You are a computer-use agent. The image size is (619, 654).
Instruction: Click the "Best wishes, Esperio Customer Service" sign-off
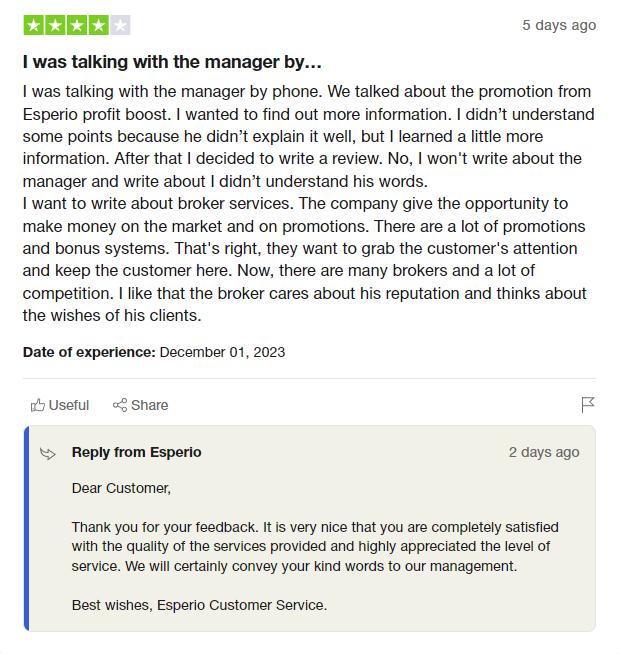(x=199, y=605)
